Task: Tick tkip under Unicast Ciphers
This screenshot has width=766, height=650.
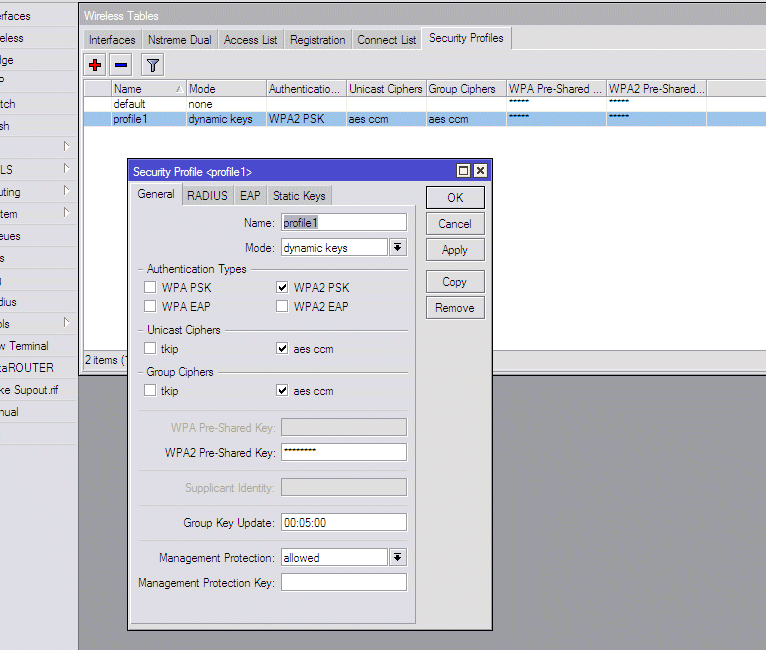Action: pos(150,348)
